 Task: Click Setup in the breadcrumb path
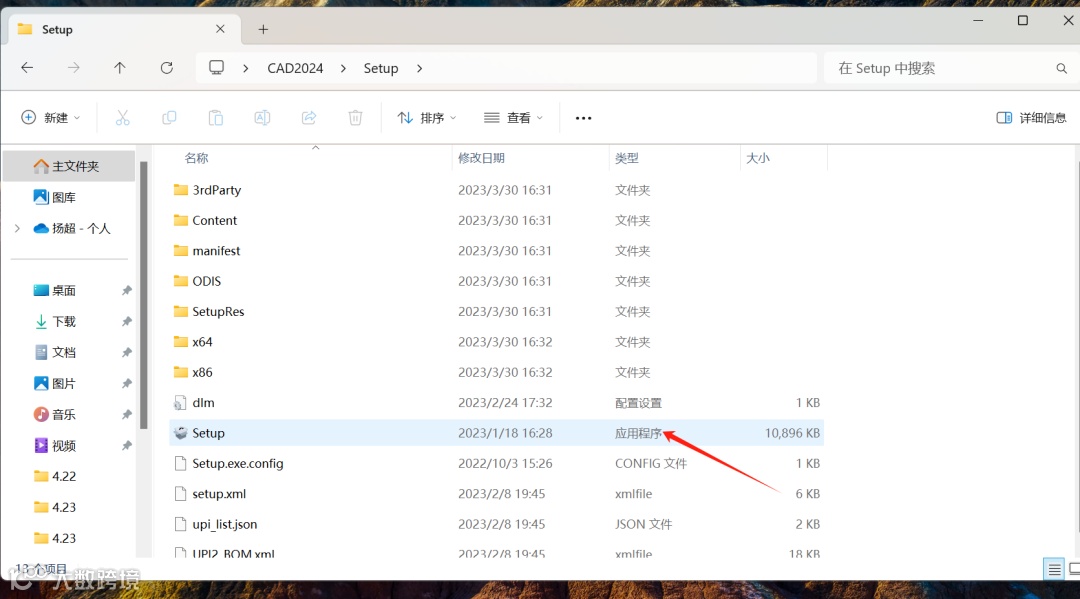click(381, 68)
